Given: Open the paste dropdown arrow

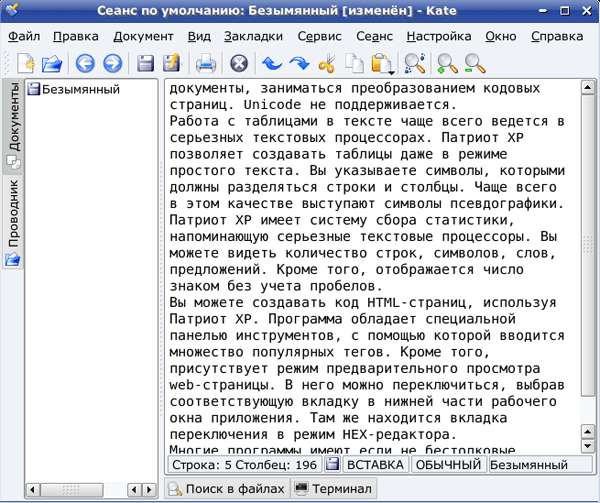Looking at the screenshot, I should (392, 72).
